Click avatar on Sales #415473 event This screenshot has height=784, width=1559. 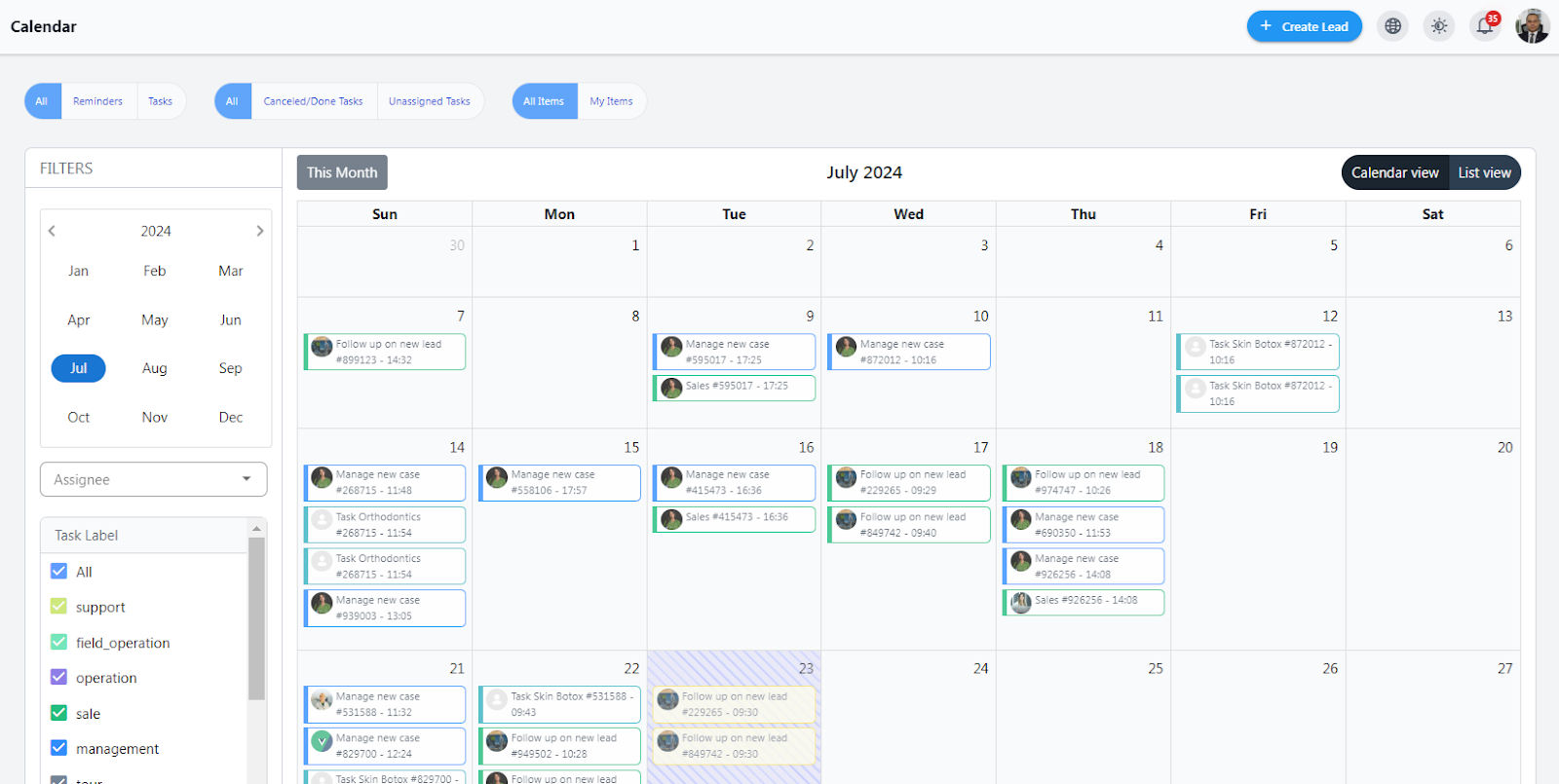pos(671,519)
